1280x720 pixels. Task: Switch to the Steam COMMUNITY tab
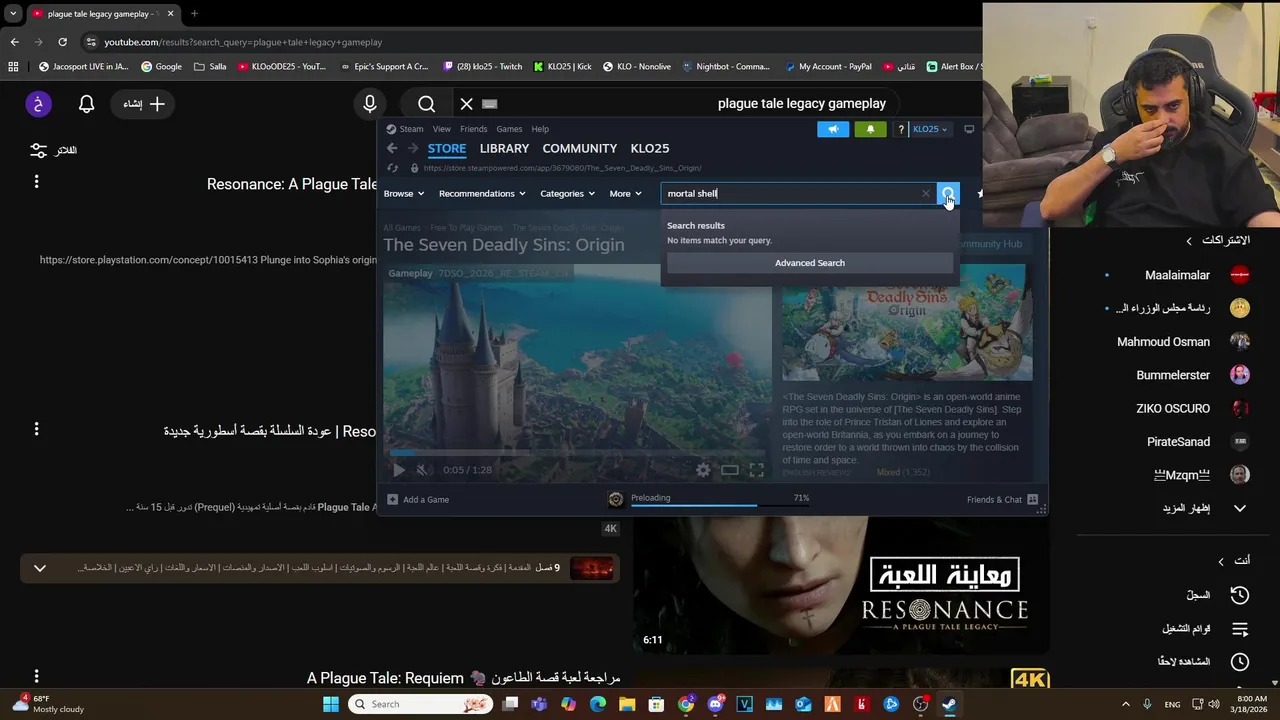point(579,148)
